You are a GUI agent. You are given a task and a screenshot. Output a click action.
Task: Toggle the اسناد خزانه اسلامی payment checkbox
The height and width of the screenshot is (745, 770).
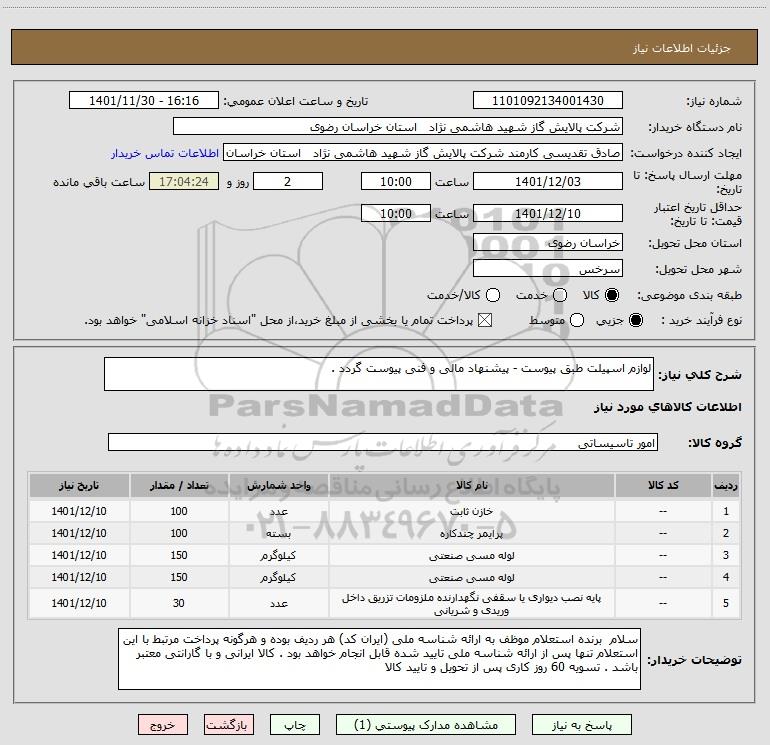pyautogui.click(x=485, y=320)
